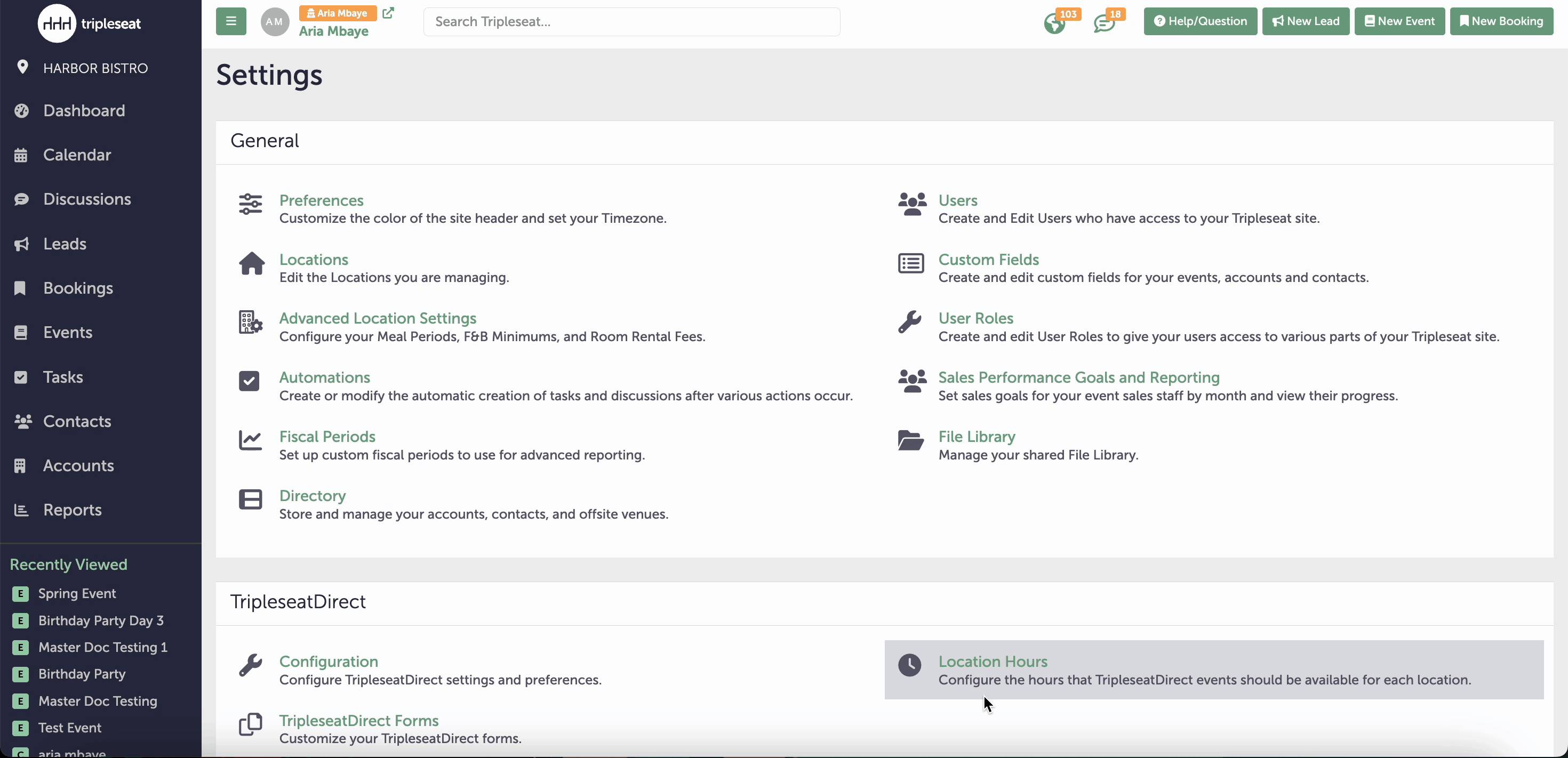Open the AM user avatar
This screenshot has width=1568, height=758.
275,22
